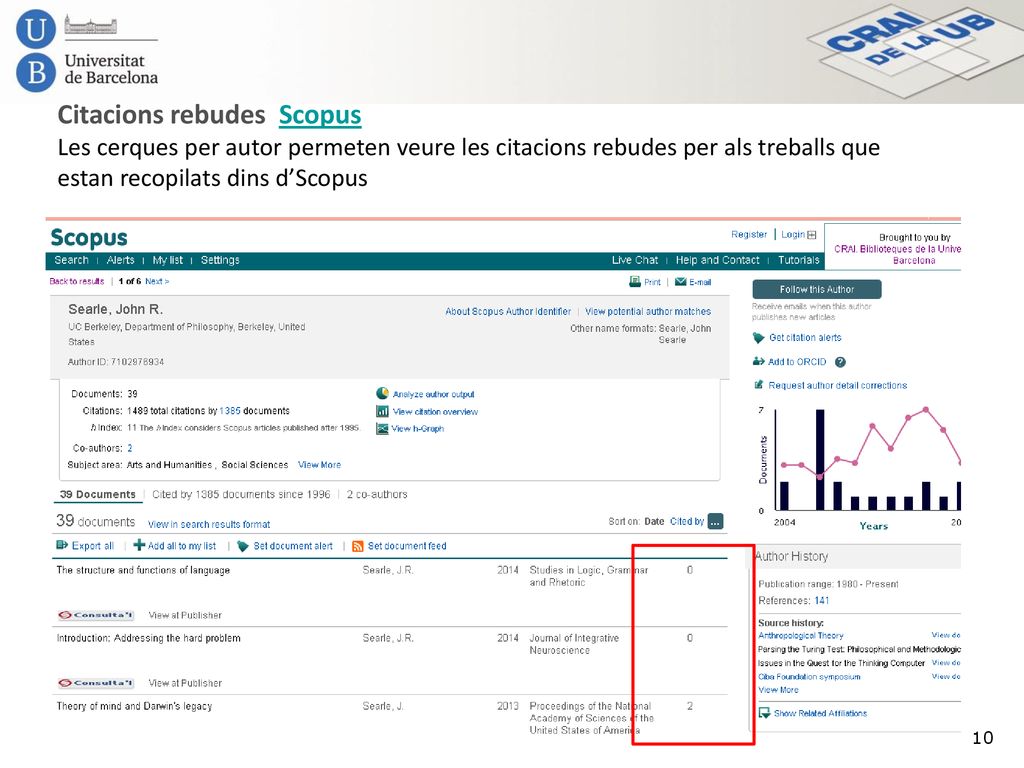Go to My list in navigation bar
Viewport: 1024px width, 768px height.
tap(167, 260)
